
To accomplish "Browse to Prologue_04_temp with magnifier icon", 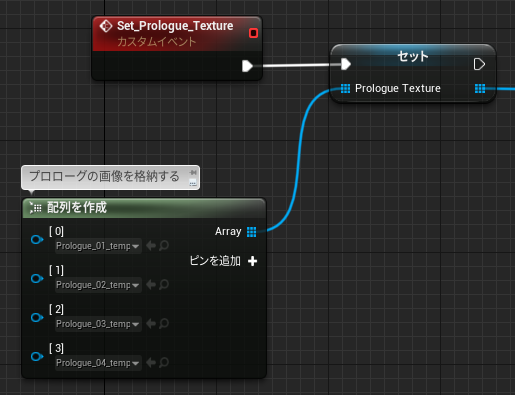I will pyautogui.click(x=164, y=363).
